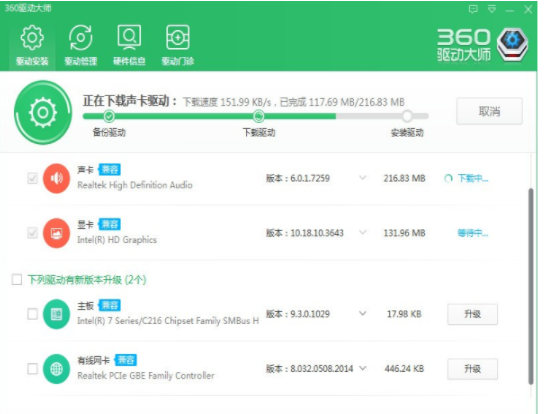Check the 下列驱动有新版本升级 select-all checkbox
The image size is (546, 414).
point(17,280)
